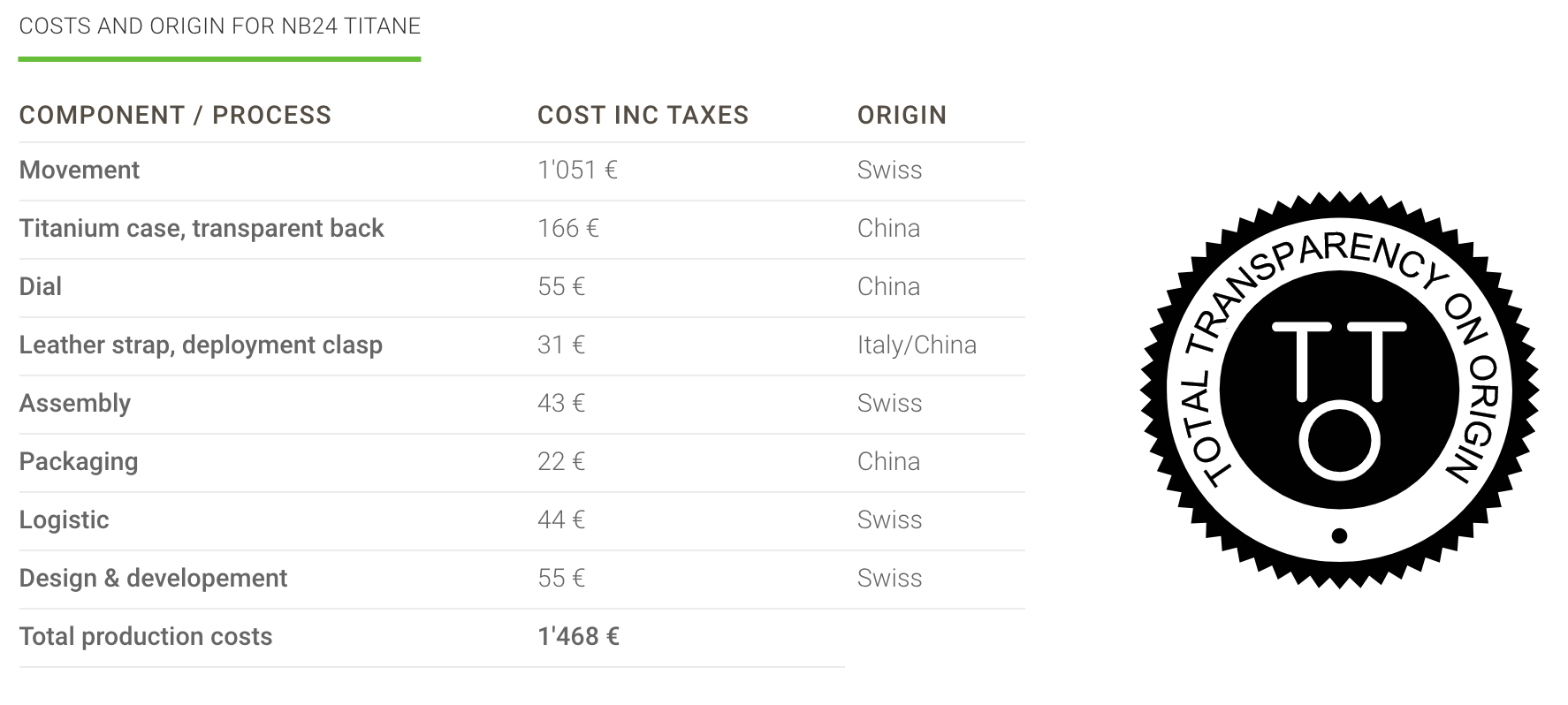Click the Cost Inc Taxes column header
This screenshot has height=705, width=1568.
[643, 115]
